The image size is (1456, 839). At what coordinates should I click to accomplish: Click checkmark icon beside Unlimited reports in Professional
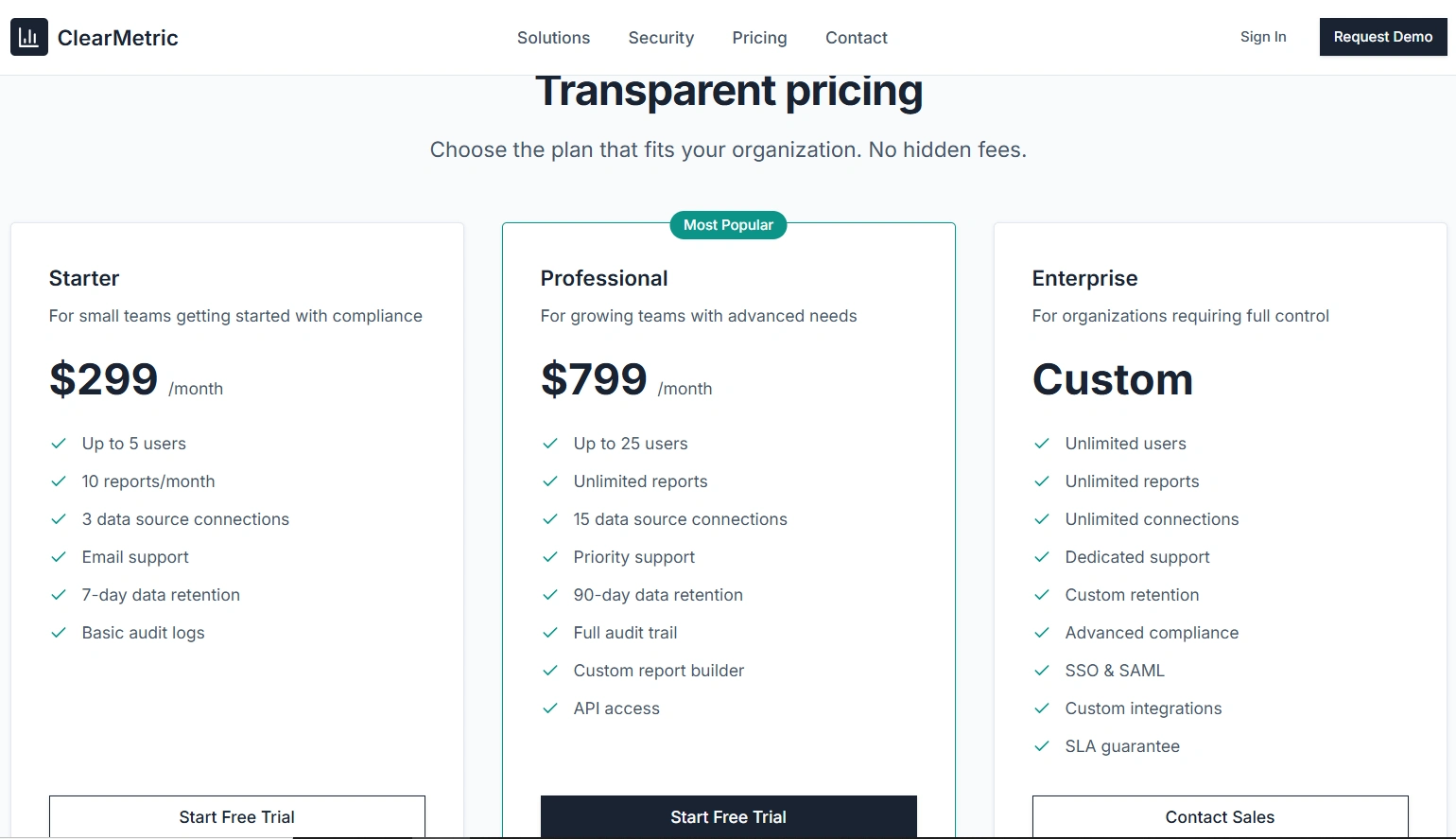coord(550,481)
